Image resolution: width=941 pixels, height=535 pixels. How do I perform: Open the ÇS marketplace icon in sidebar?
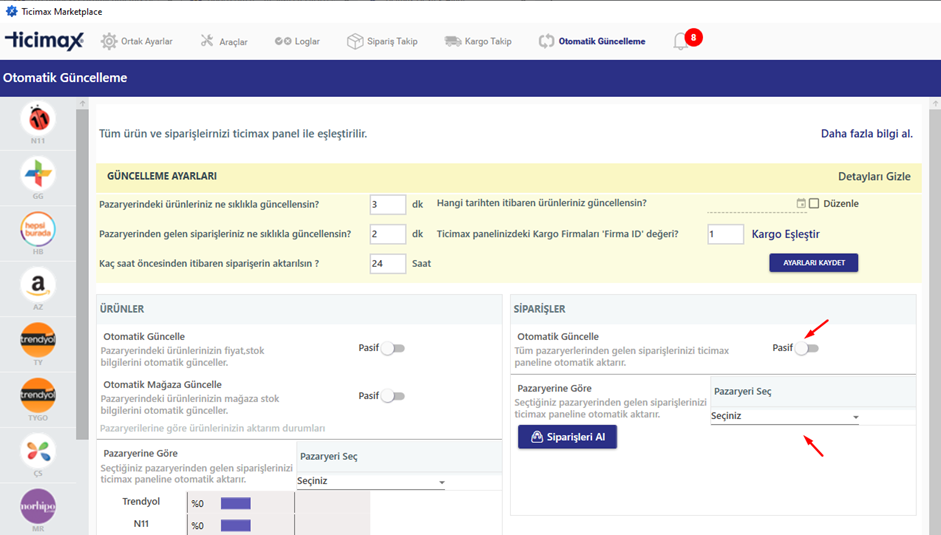coord(38,451)
